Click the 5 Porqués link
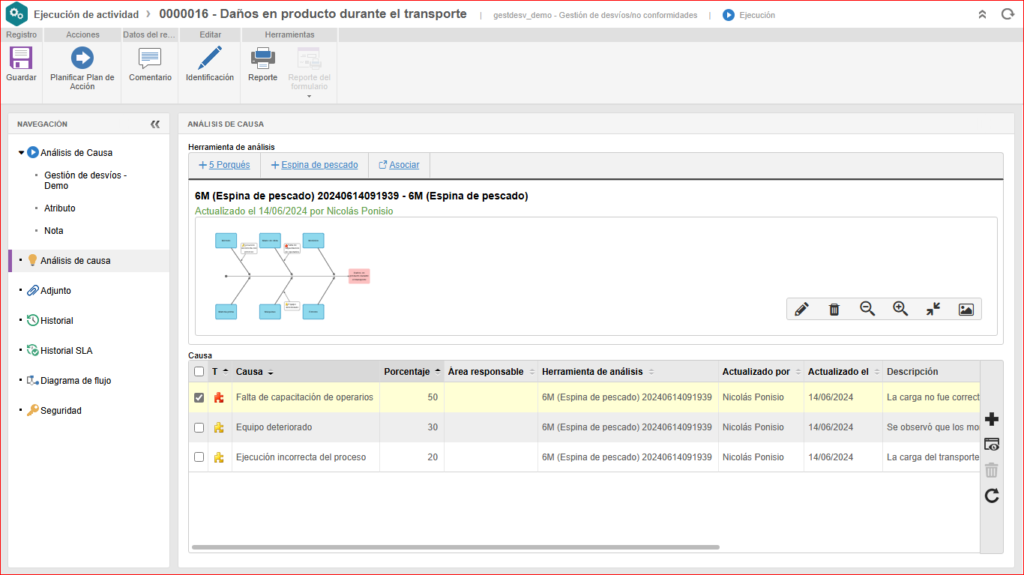Screen dimensions: 1024x575 224,165
